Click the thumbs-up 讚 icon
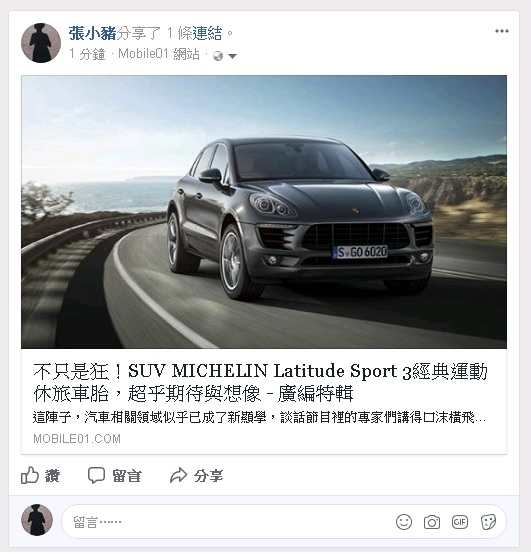Screen dimensions: 531x554 tap(30, 475)
